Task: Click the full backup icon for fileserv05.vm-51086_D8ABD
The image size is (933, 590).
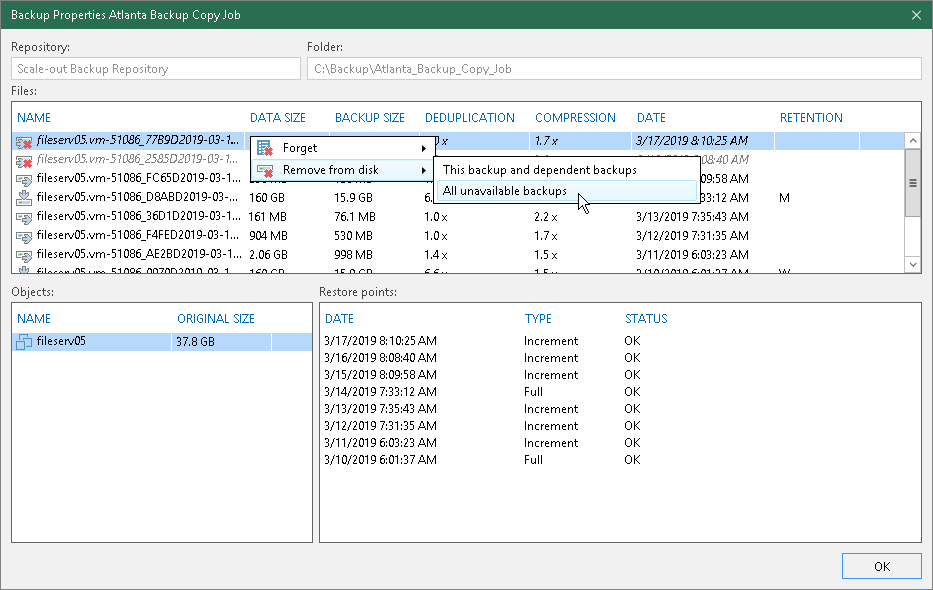Action: [x=25, y=198]
